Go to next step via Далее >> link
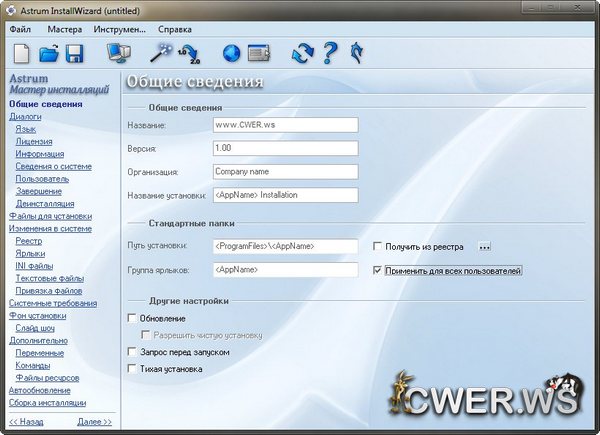 click(94, 422)
